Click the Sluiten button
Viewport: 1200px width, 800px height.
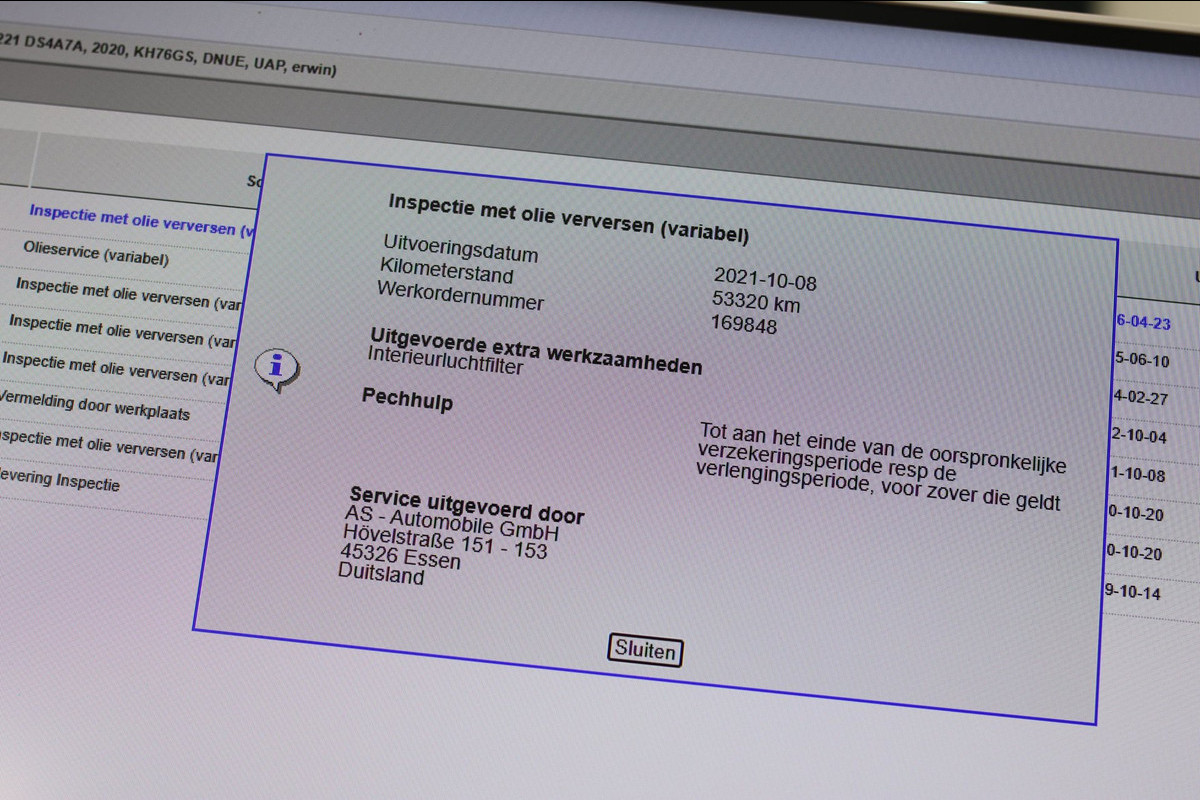click(645, 650)
